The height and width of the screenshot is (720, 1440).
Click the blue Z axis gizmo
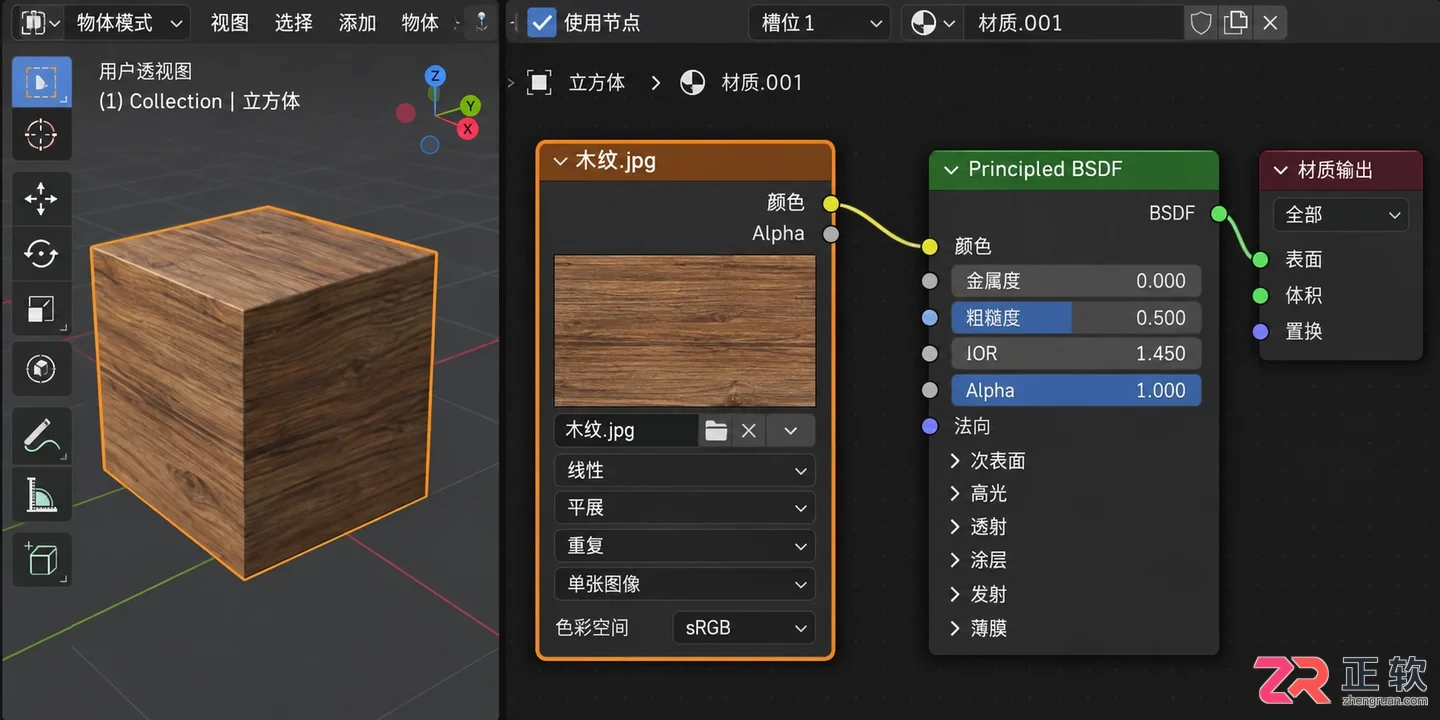[x=435, y=76]
